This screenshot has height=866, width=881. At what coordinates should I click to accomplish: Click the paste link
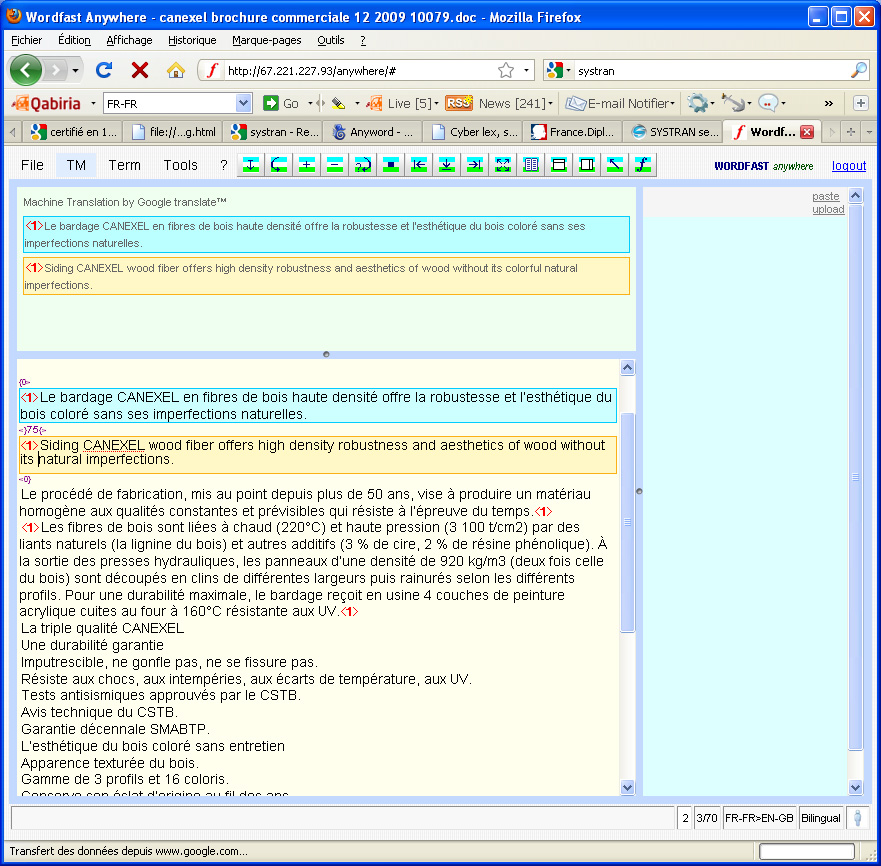click(825, 196)
